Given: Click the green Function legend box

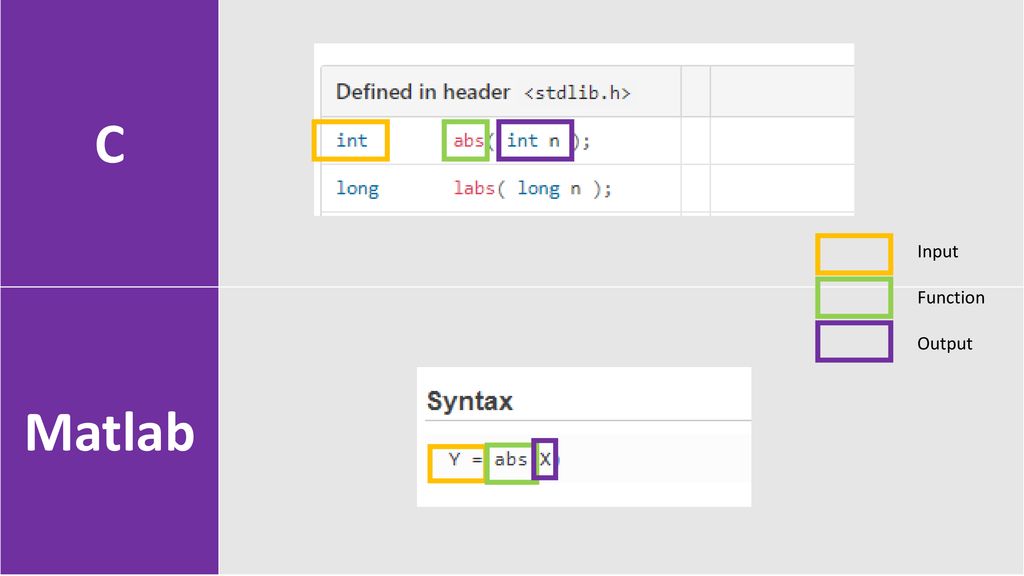Looking at the screenshot, I should (x=853, y=298).
